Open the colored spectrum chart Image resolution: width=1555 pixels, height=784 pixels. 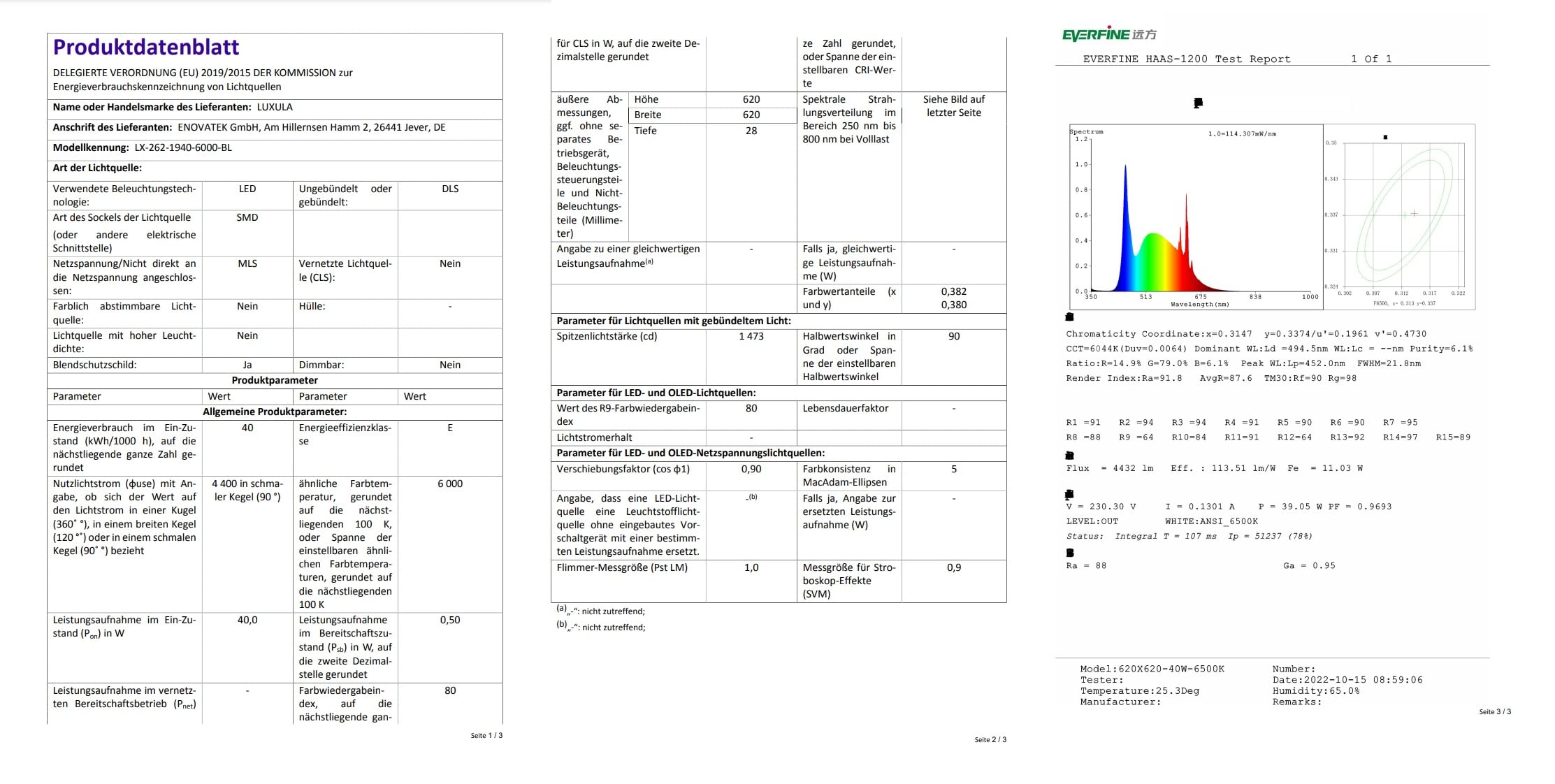pyautogui.click(x=1196, y=217)
